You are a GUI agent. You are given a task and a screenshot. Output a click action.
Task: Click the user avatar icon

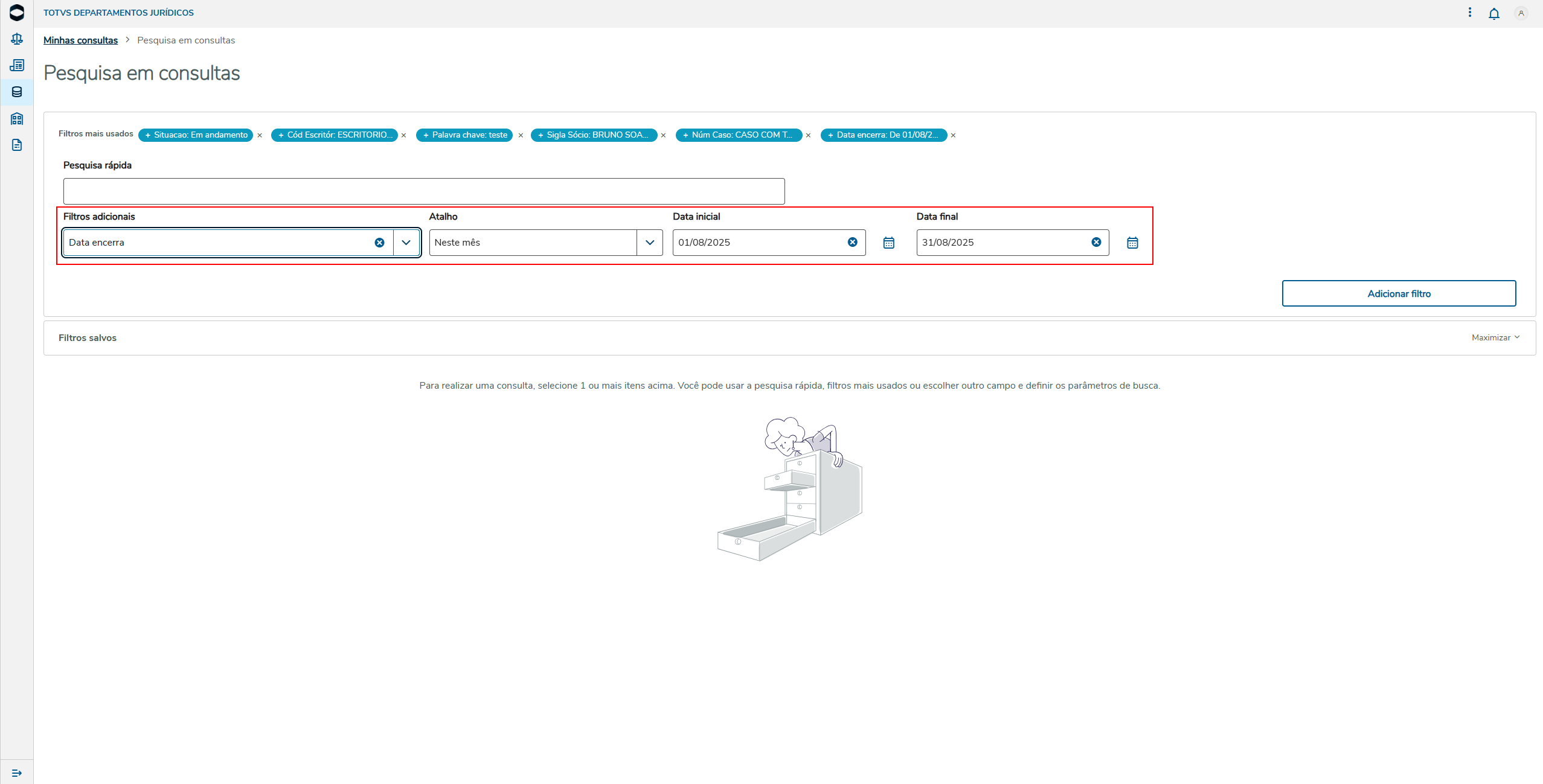point(1521,13)
